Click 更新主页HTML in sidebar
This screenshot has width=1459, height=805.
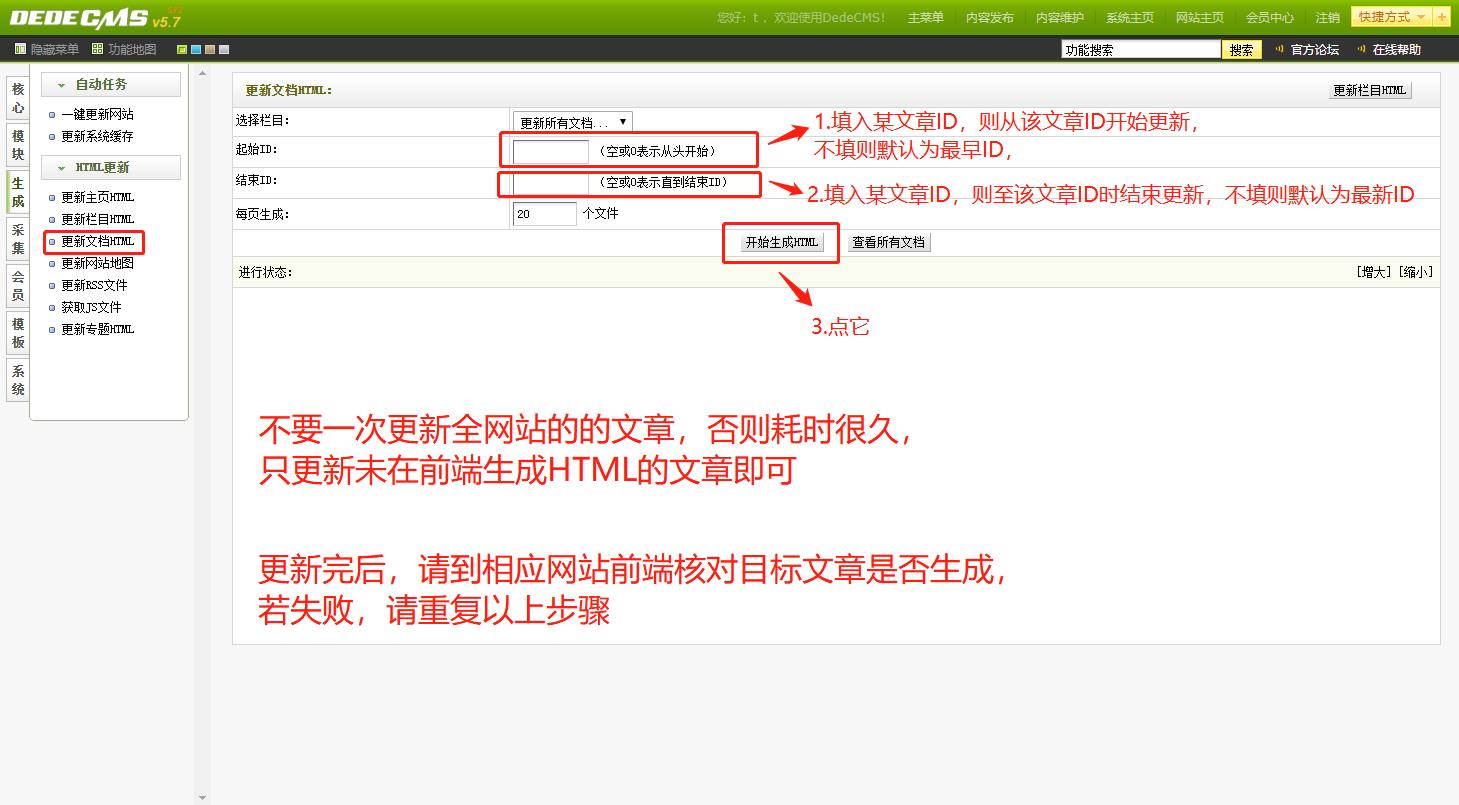(x=97, y=197)
